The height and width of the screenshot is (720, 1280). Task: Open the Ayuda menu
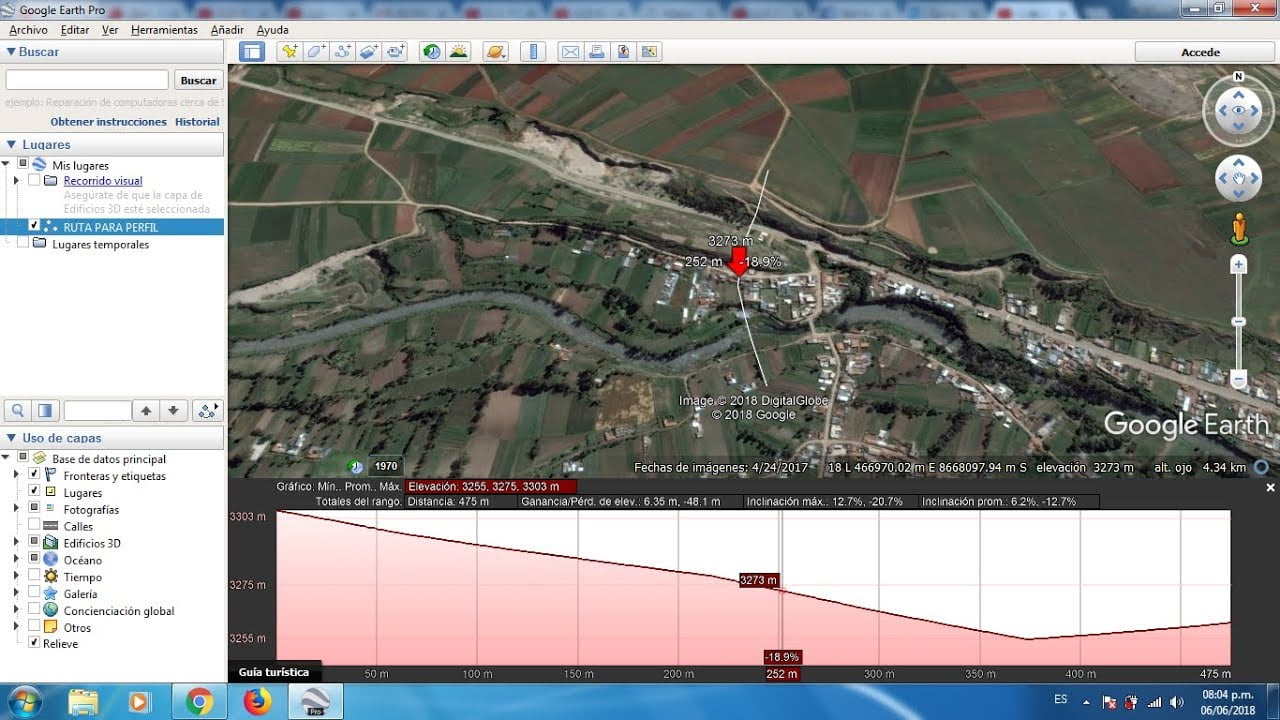[x=272, y=30]
